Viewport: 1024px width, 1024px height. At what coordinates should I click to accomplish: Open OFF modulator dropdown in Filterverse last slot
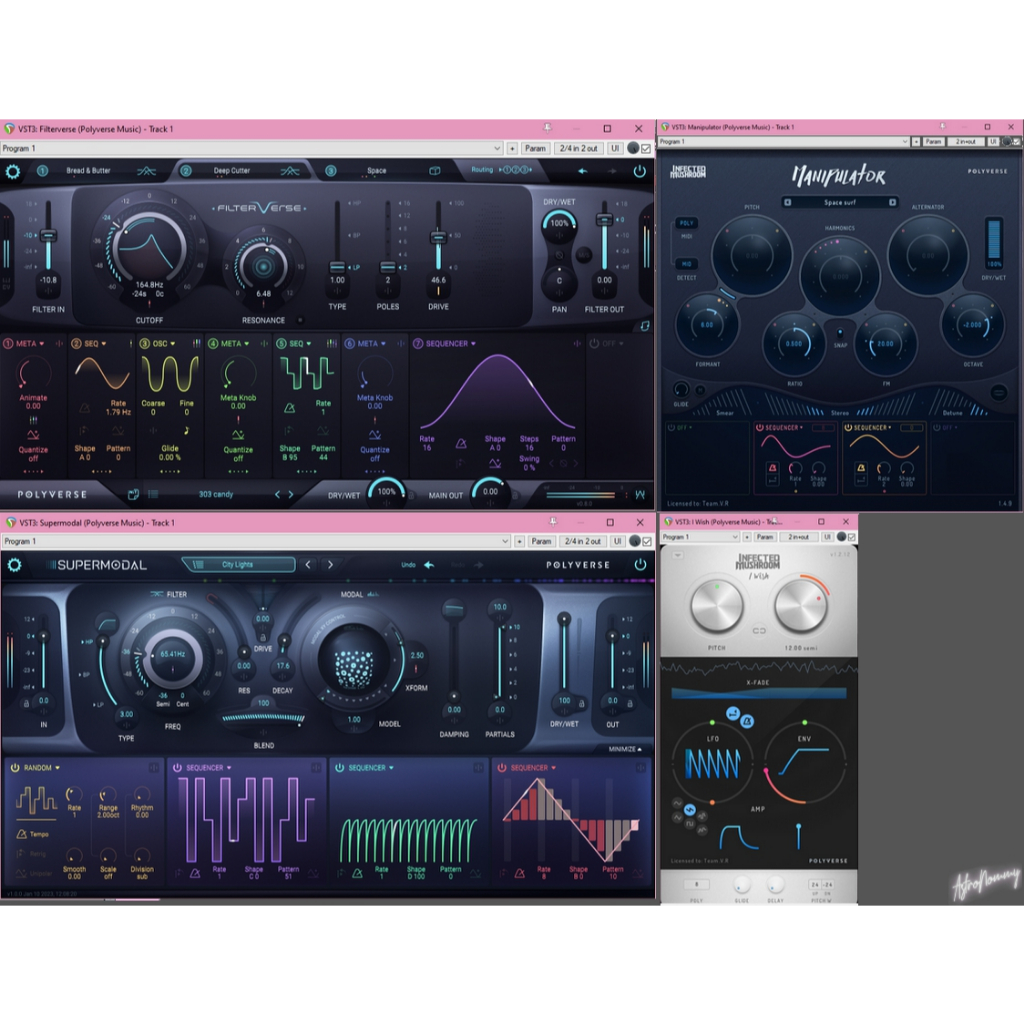click(x=613, y=344)
